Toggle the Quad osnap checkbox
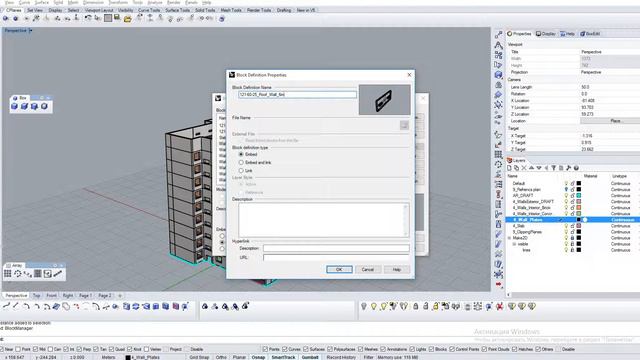The image size is (640, 360). click(x=111, y=349)
